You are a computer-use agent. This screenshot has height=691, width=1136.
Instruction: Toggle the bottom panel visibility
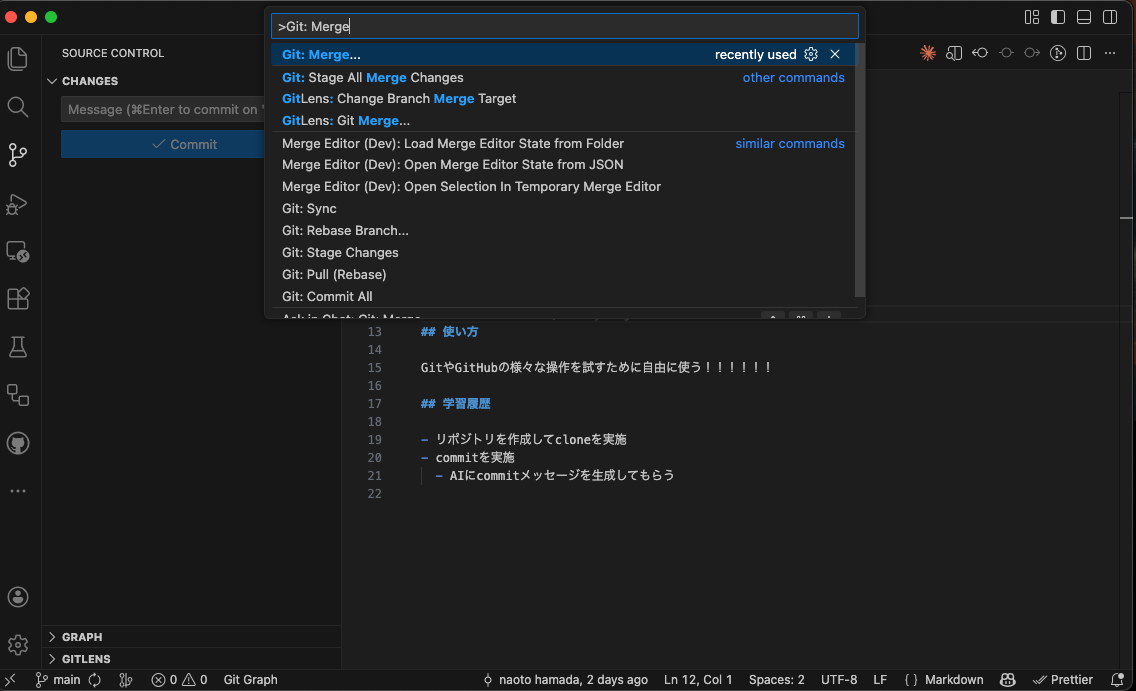[1084, 17]
